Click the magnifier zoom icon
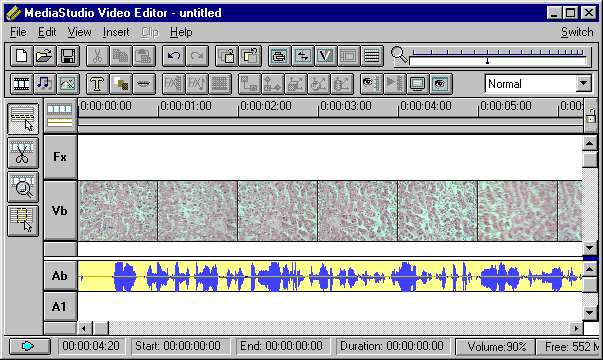This screenshot has width=603, height=360. point(399,55)
